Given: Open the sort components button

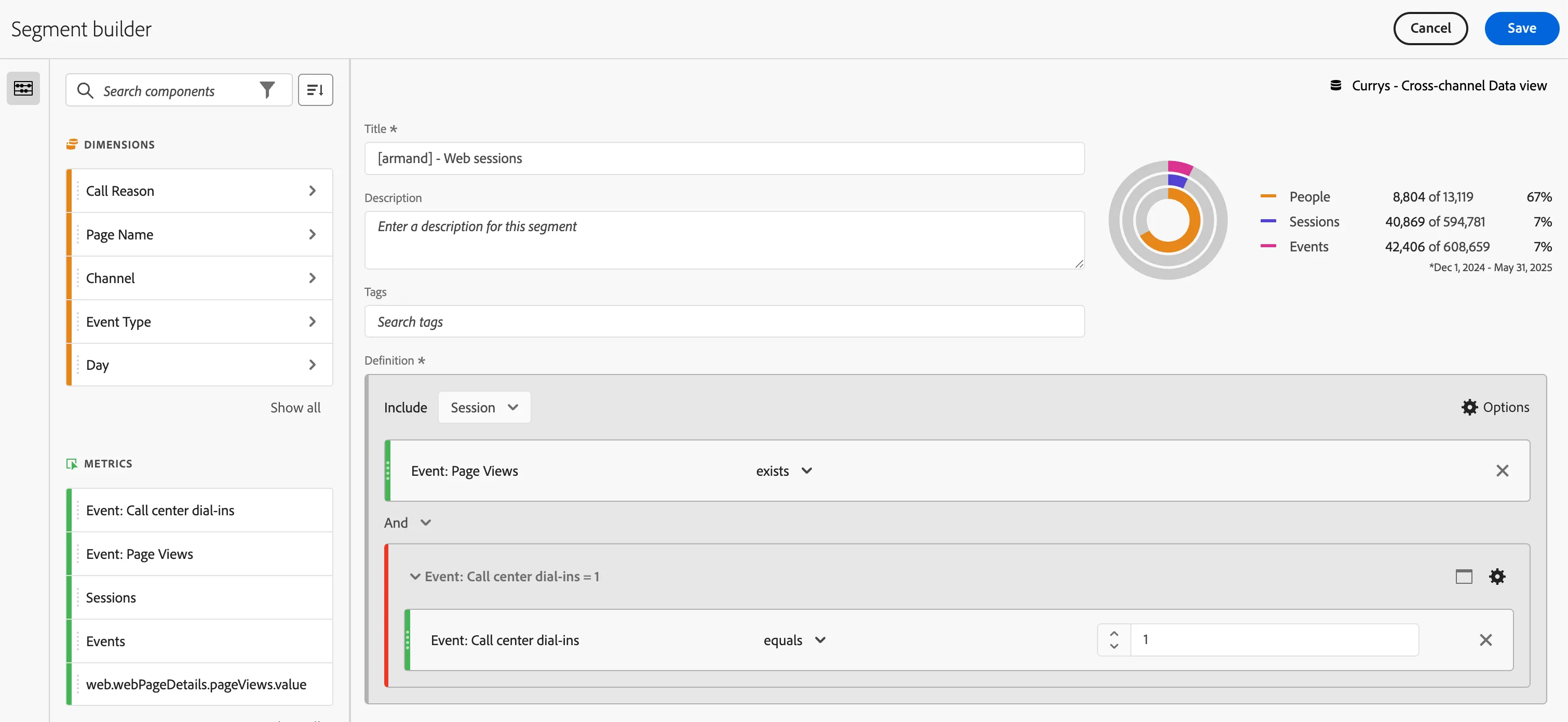Looking at the screenshot, I should tap(315, 90).
